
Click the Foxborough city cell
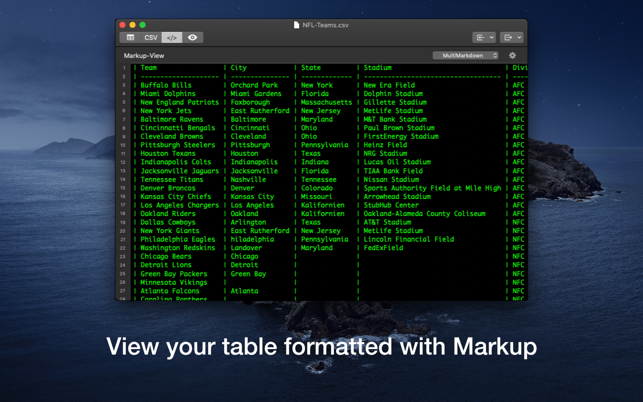coord(250,102)
